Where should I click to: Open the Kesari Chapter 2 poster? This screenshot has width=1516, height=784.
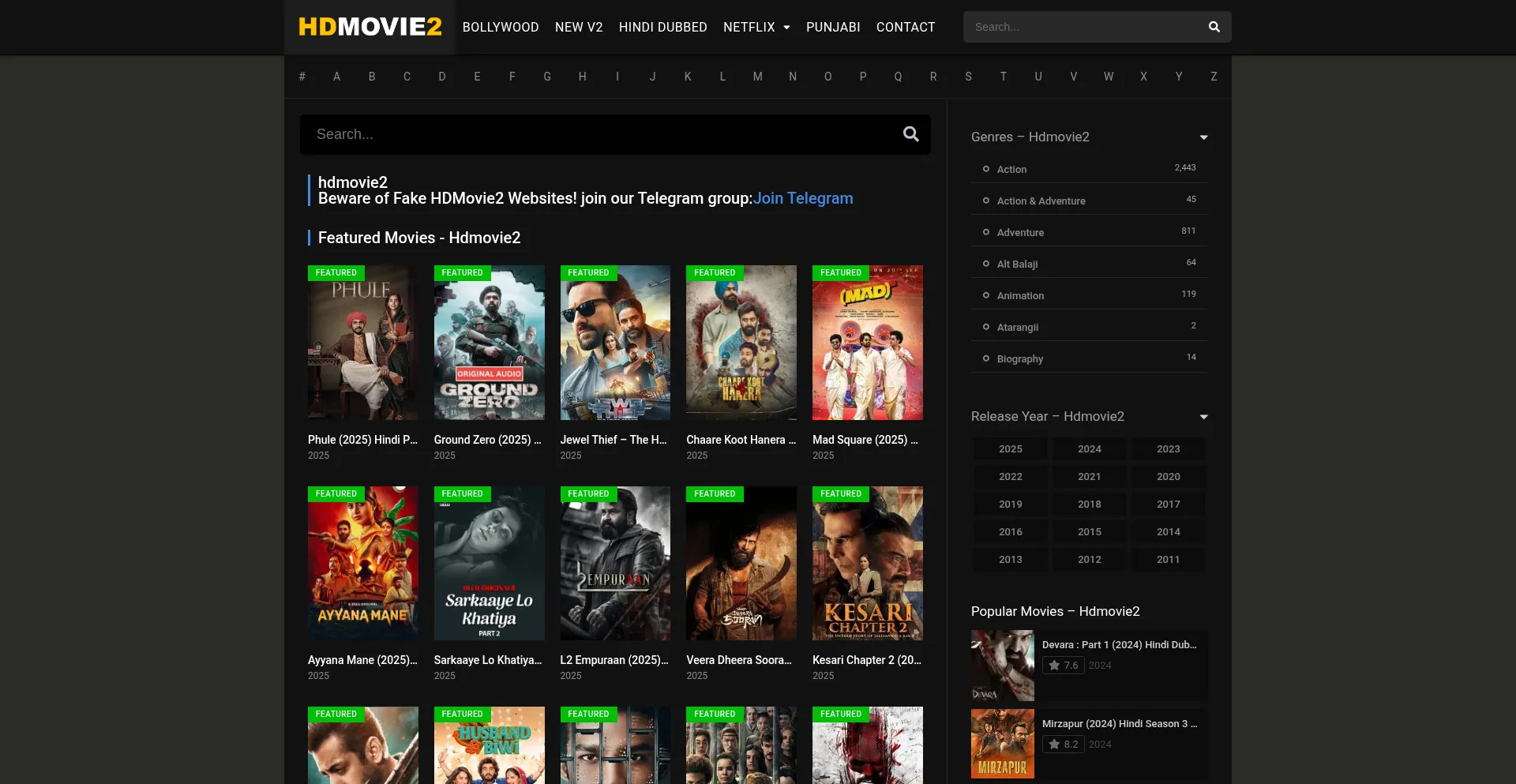pos(867,564)
